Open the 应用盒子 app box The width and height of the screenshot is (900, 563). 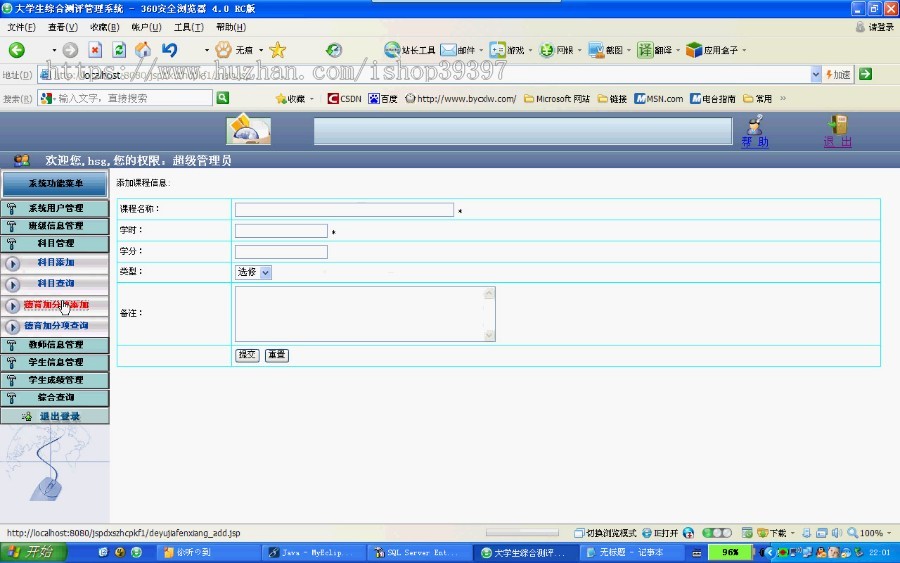click(x=712, y=50)
